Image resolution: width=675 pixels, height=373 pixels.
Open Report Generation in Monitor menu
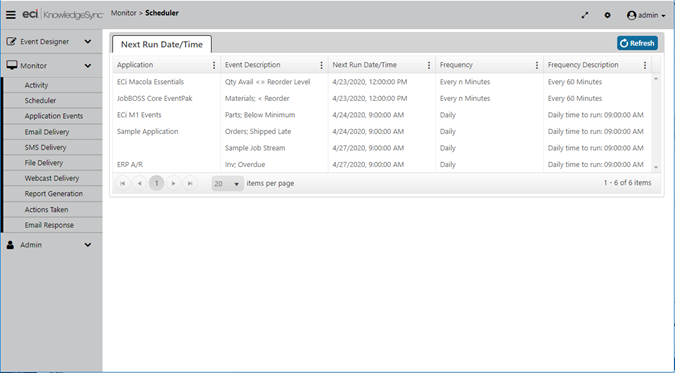[x=53, y=194]
